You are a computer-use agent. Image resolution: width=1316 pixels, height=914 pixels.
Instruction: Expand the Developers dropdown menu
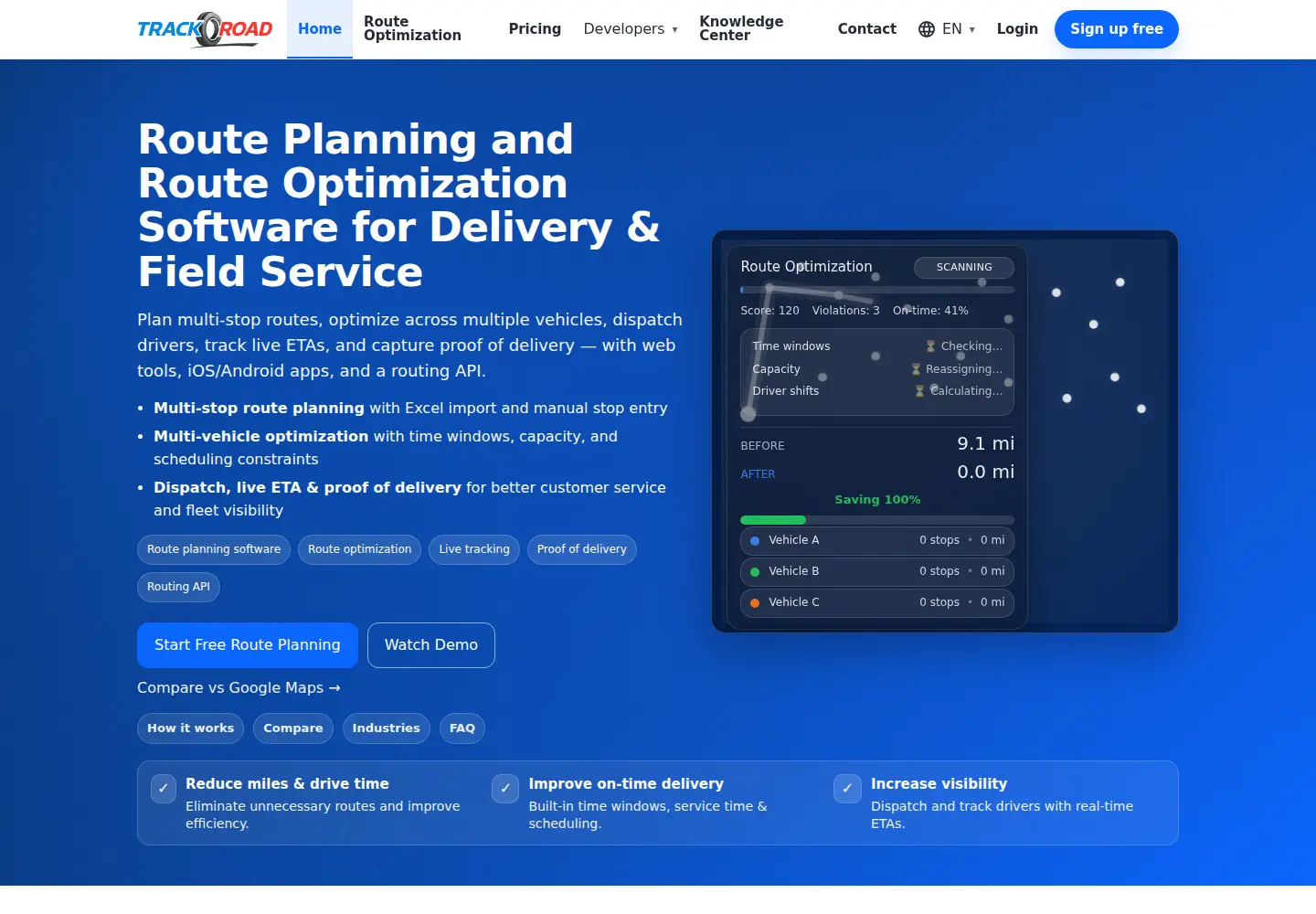point(631,29)
